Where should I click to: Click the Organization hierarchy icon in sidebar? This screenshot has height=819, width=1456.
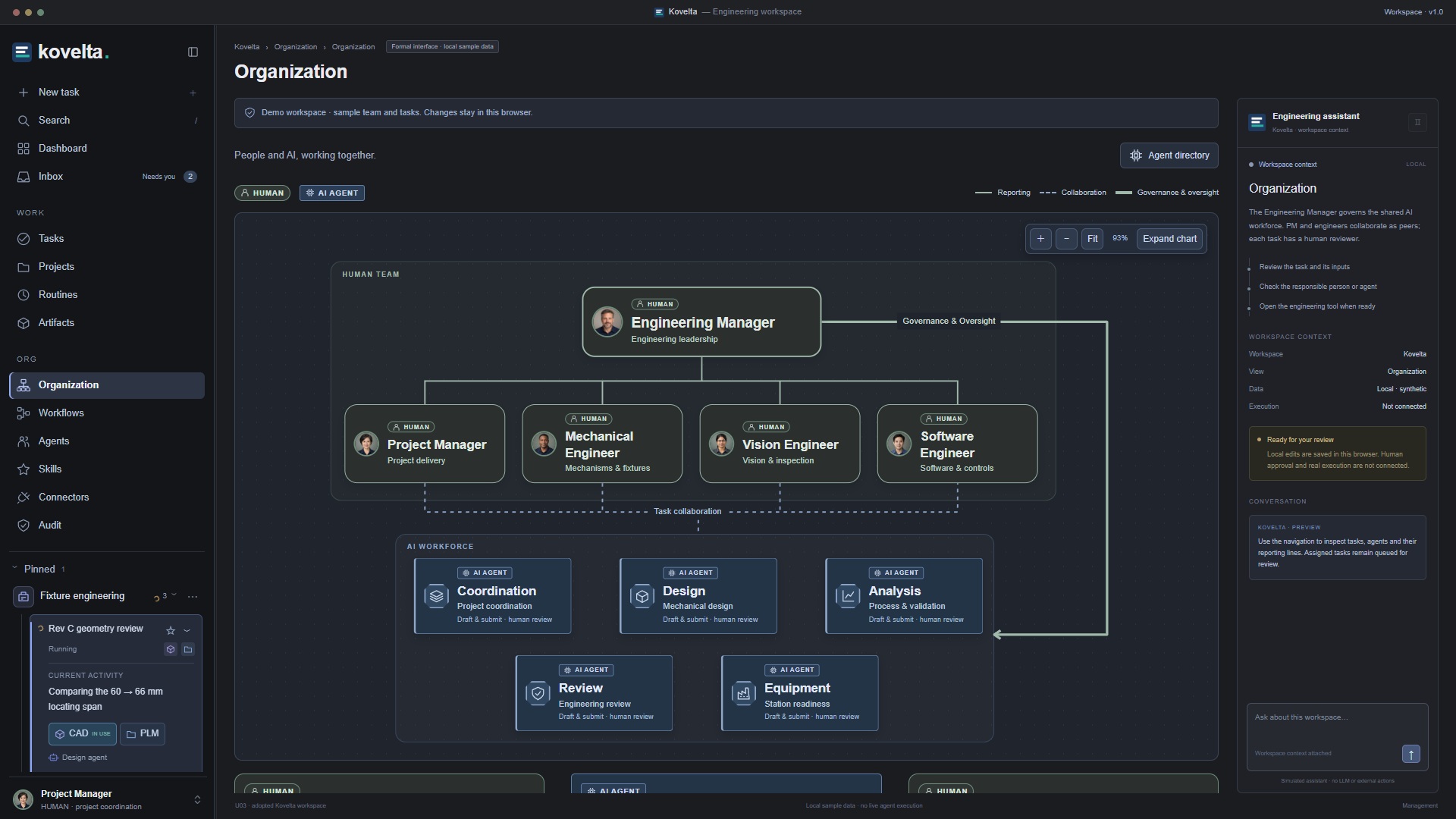(x=24, y=385)
